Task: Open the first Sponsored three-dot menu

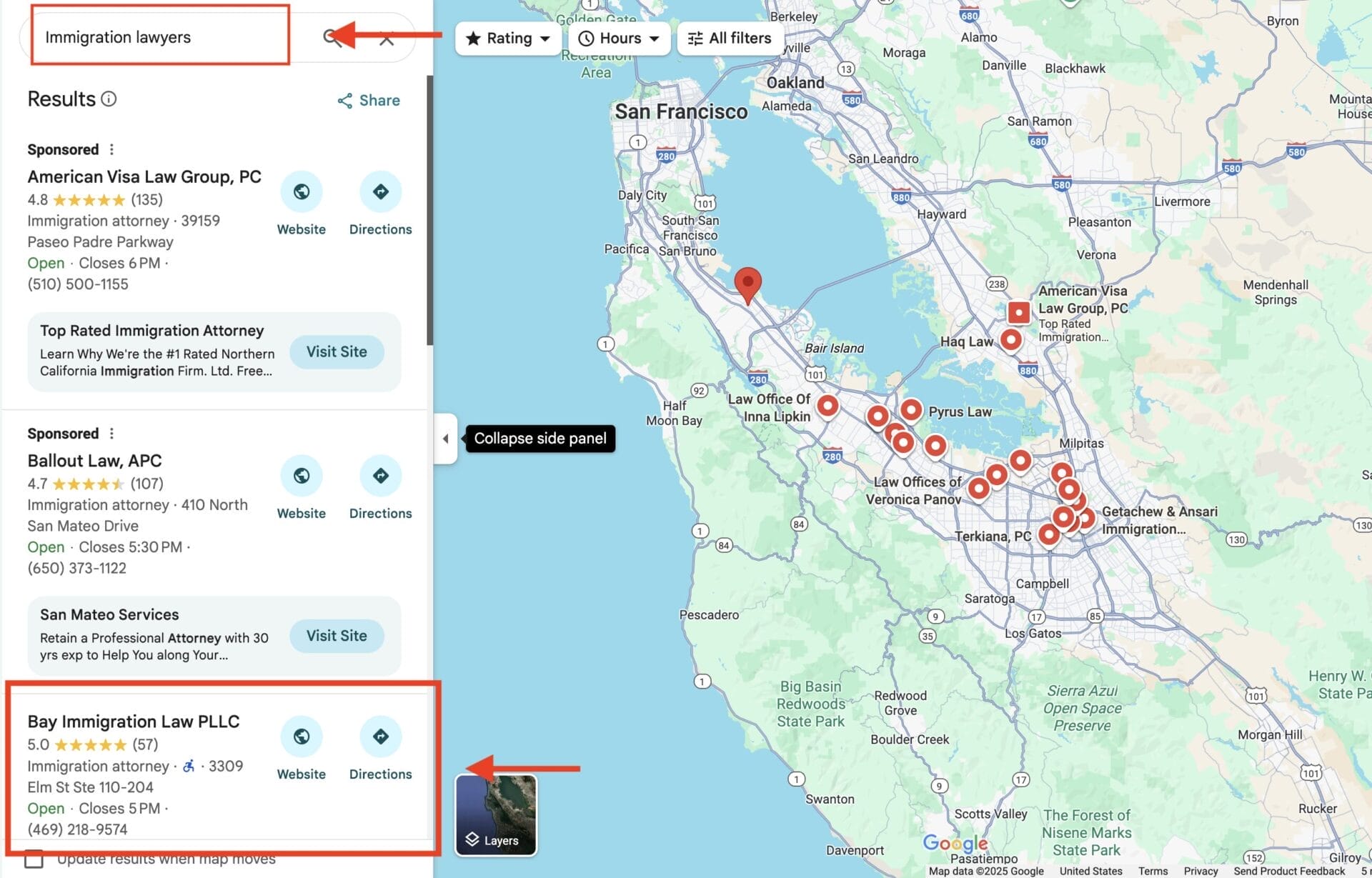Action: (111, 149)
